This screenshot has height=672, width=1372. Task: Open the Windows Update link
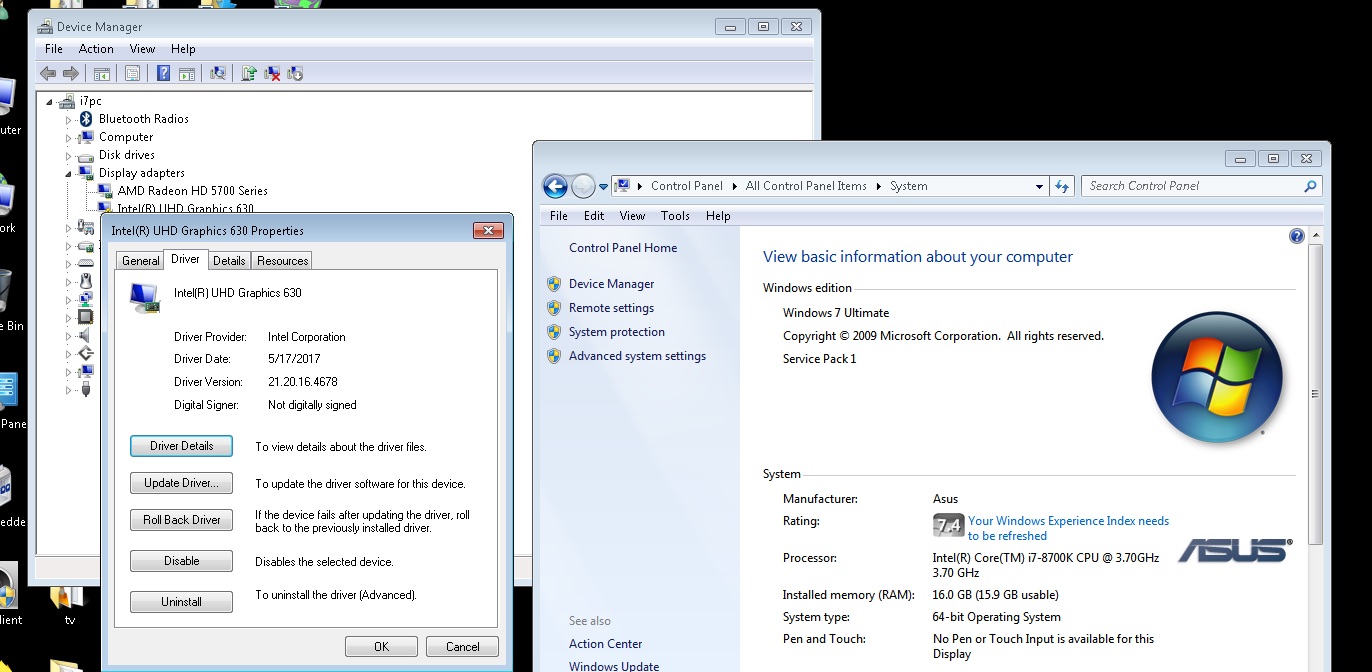[x=614, y=666]
